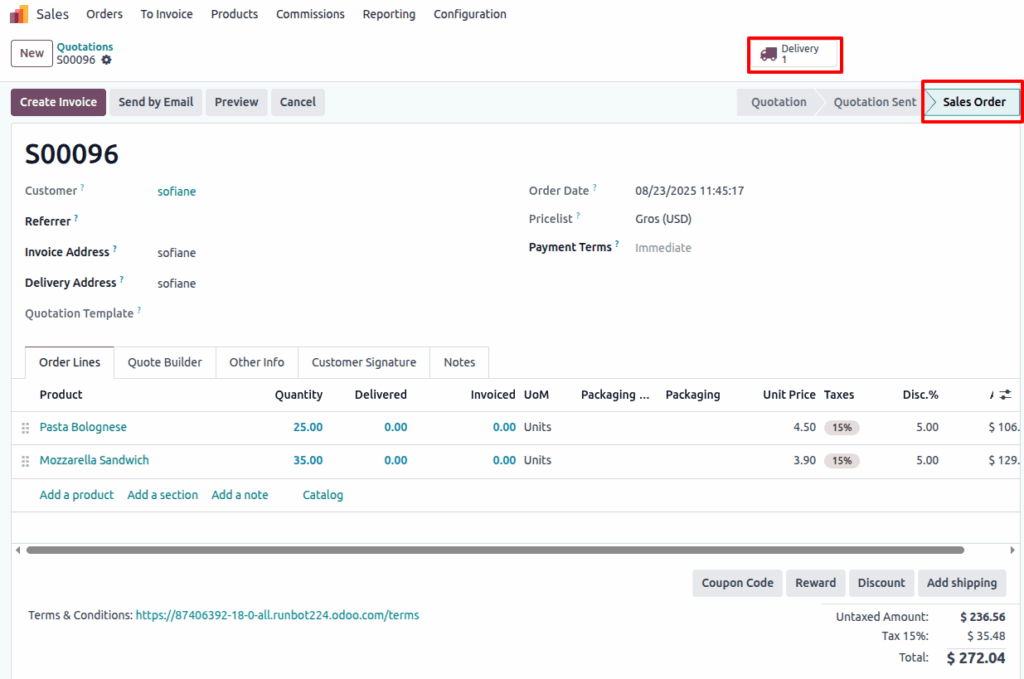This screenshot has width=1024, height=679.
Task: Click Mozzarella Sandwich quantity 35.00
Action: [x=308, y=460]
